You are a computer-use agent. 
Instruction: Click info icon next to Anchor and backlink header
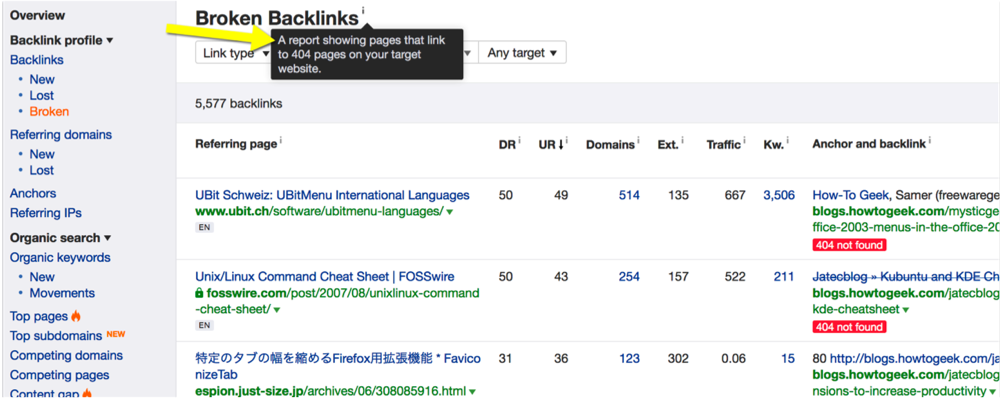tap(930, 140)
